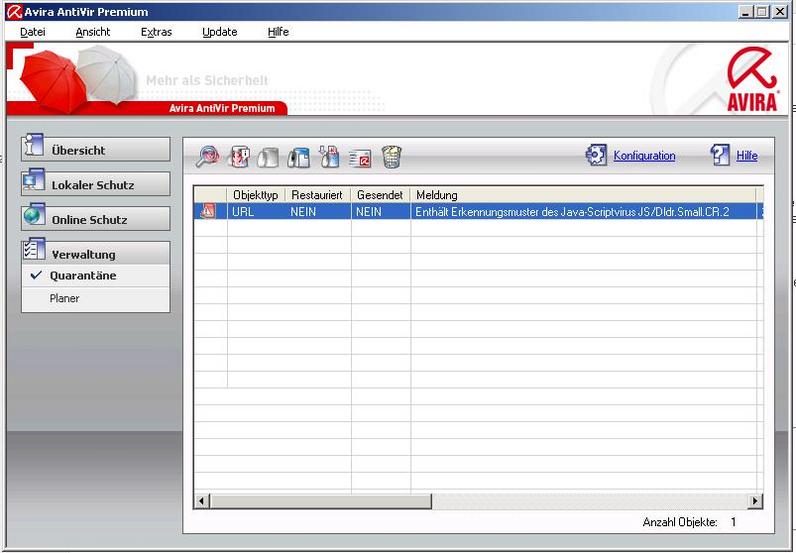Open the Konfiguration link
Screen dimensions: 796x553
point(644,156)
